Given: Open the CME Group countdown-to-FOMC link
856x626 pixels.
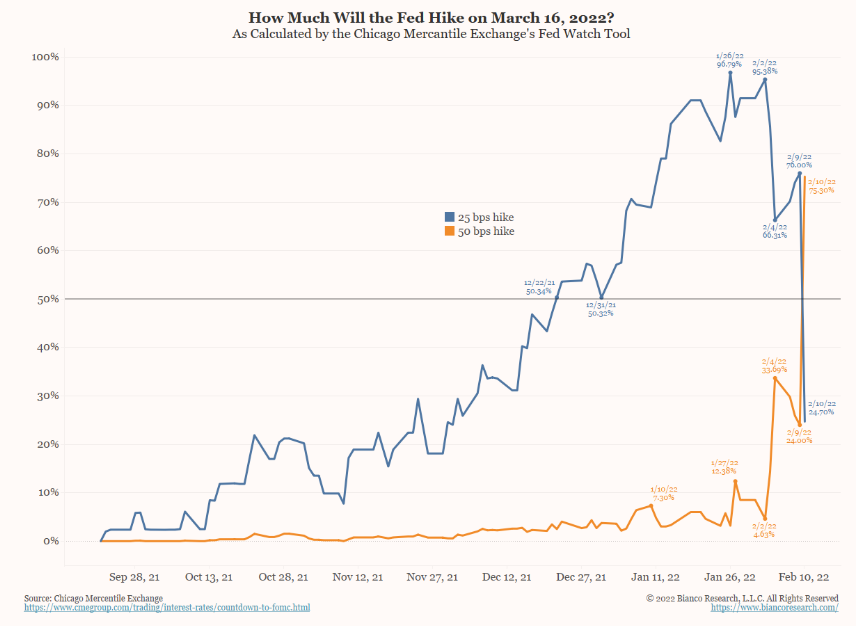Looking at the screenshot, I should (167, 608).
